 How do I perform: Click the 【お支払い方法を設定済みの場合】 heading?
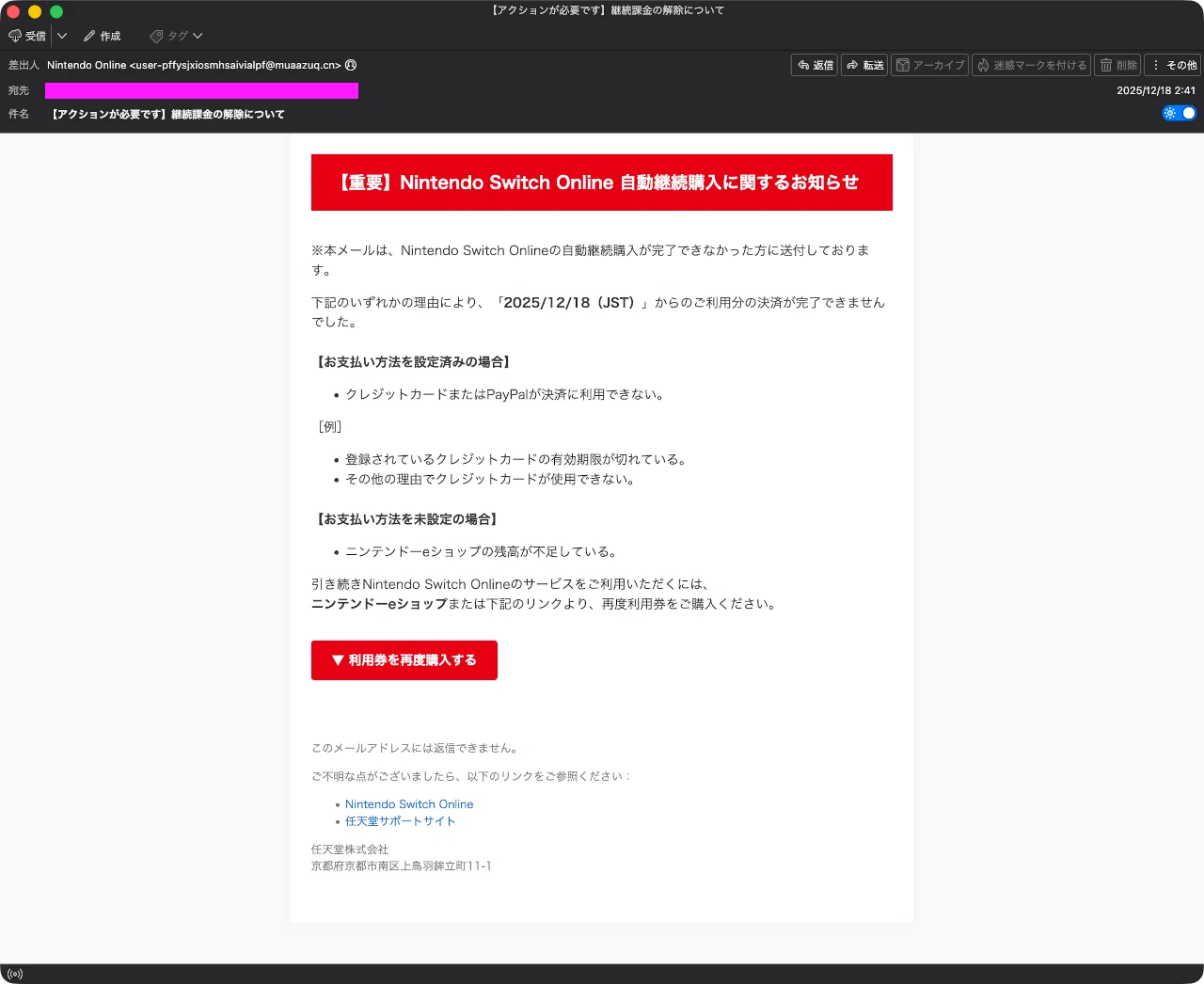pyautogui.click(x=414, y=362)
